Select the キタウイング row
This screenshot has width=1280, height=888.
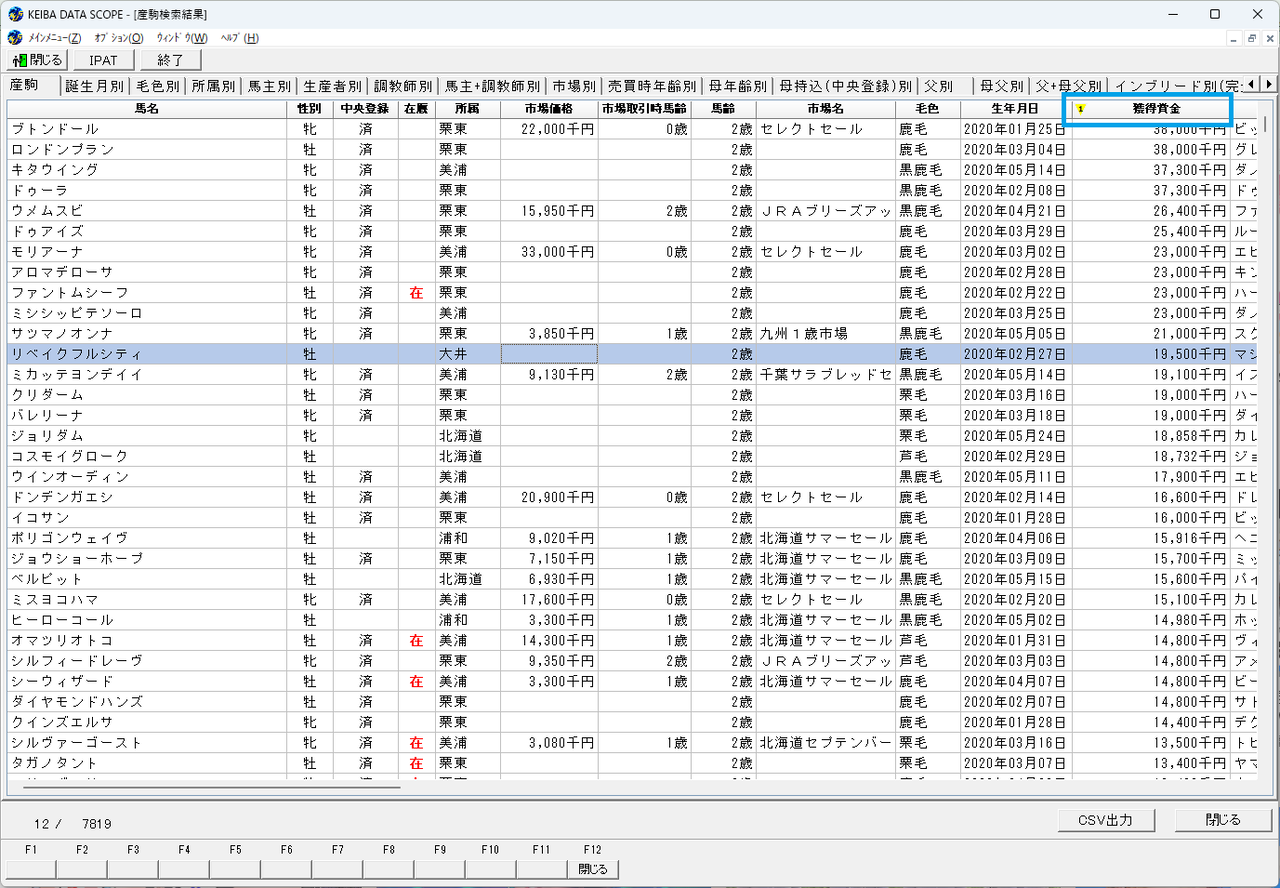[x=632, y=170]
